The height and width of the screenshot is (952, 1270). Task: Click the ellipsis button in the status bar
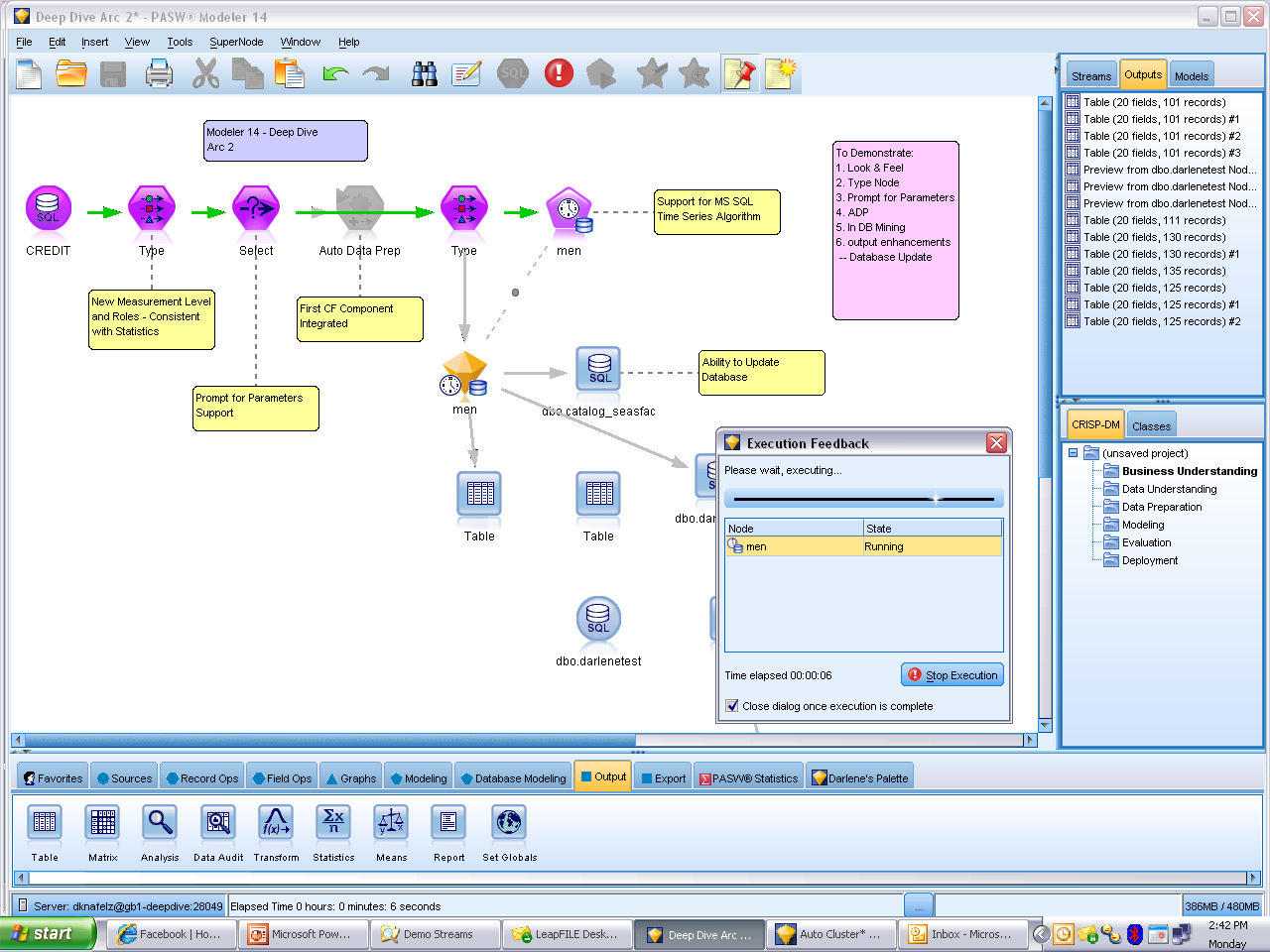click(x=918, y=906)
